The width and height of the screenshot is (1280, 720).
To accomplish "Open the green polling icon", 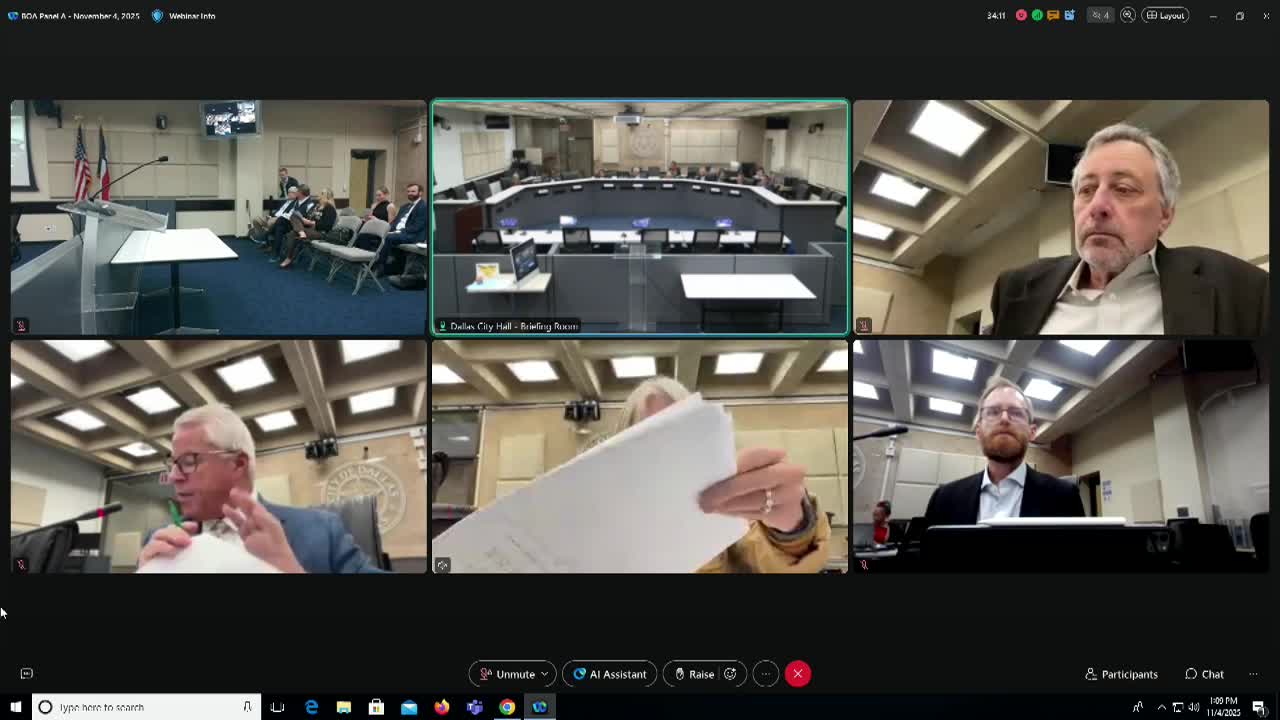I will coord(1037,15).
